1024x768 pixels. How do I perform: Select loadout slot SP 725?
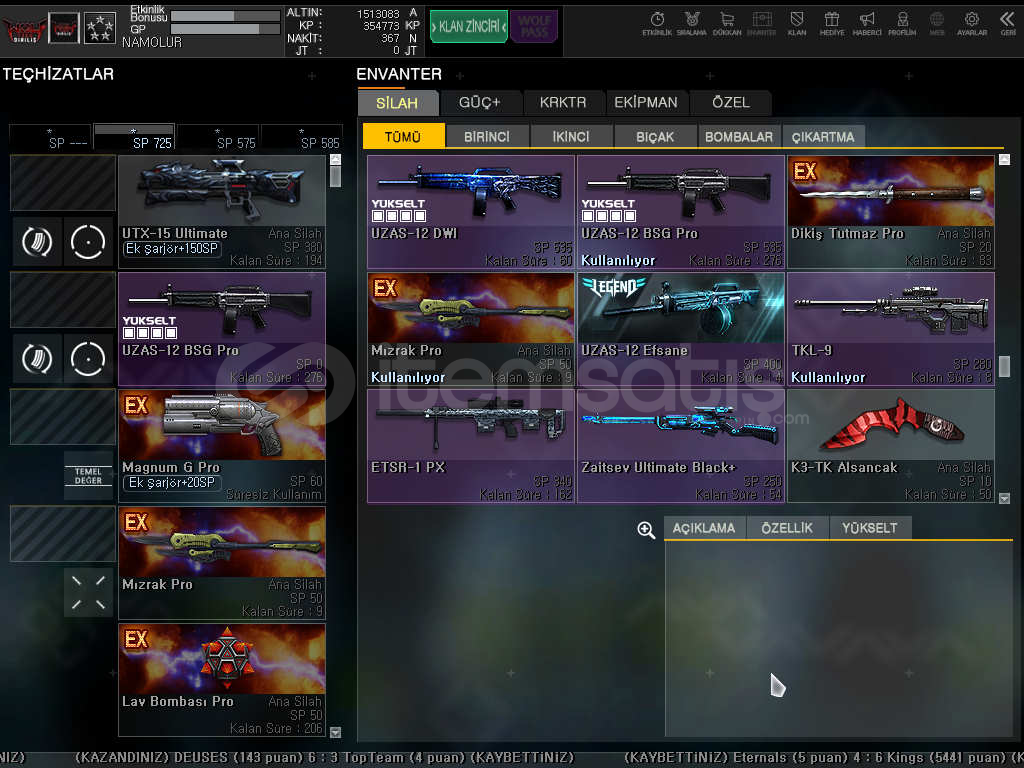[134, 137]
